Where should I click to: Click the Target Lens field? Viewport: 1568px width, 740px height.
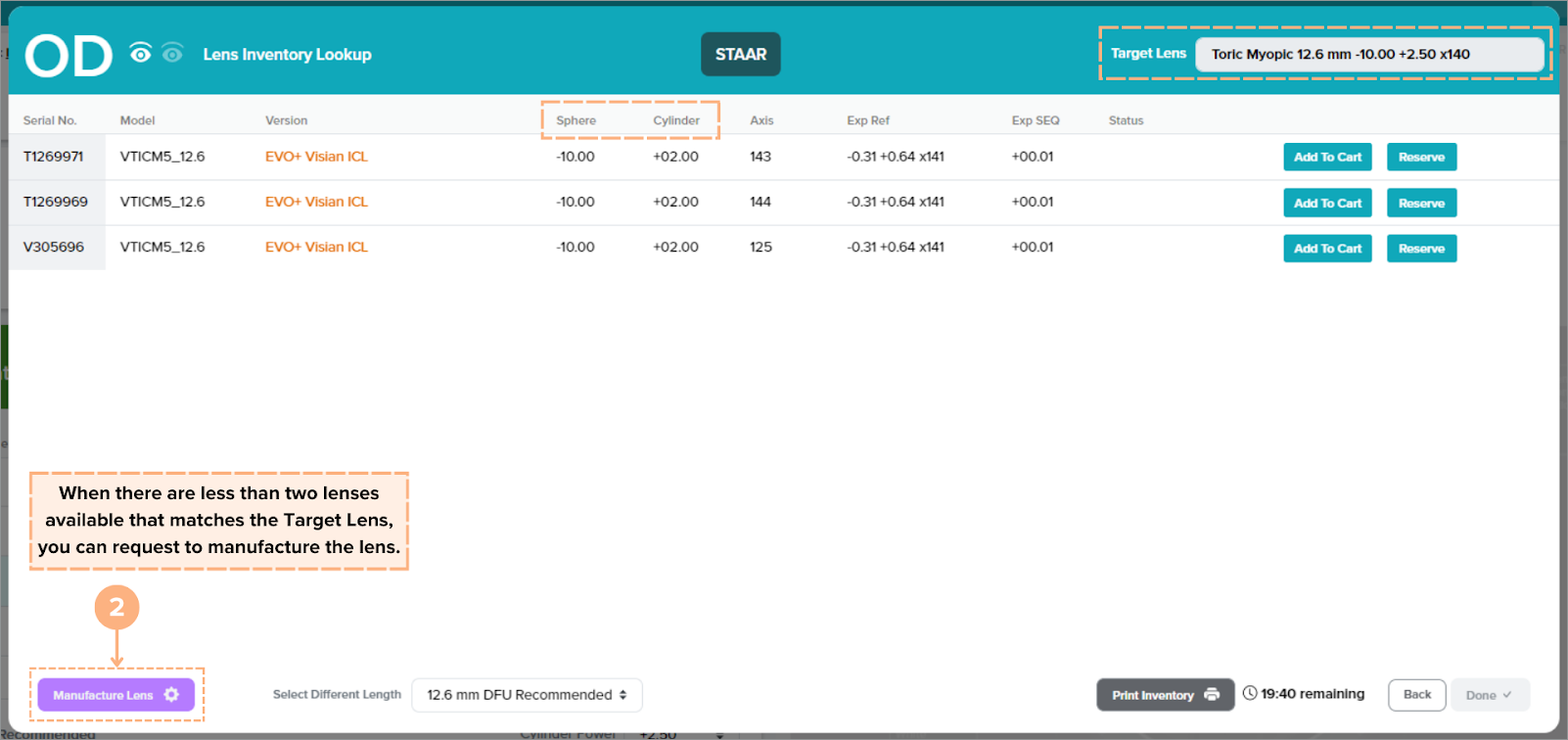tap(1368, 55)
